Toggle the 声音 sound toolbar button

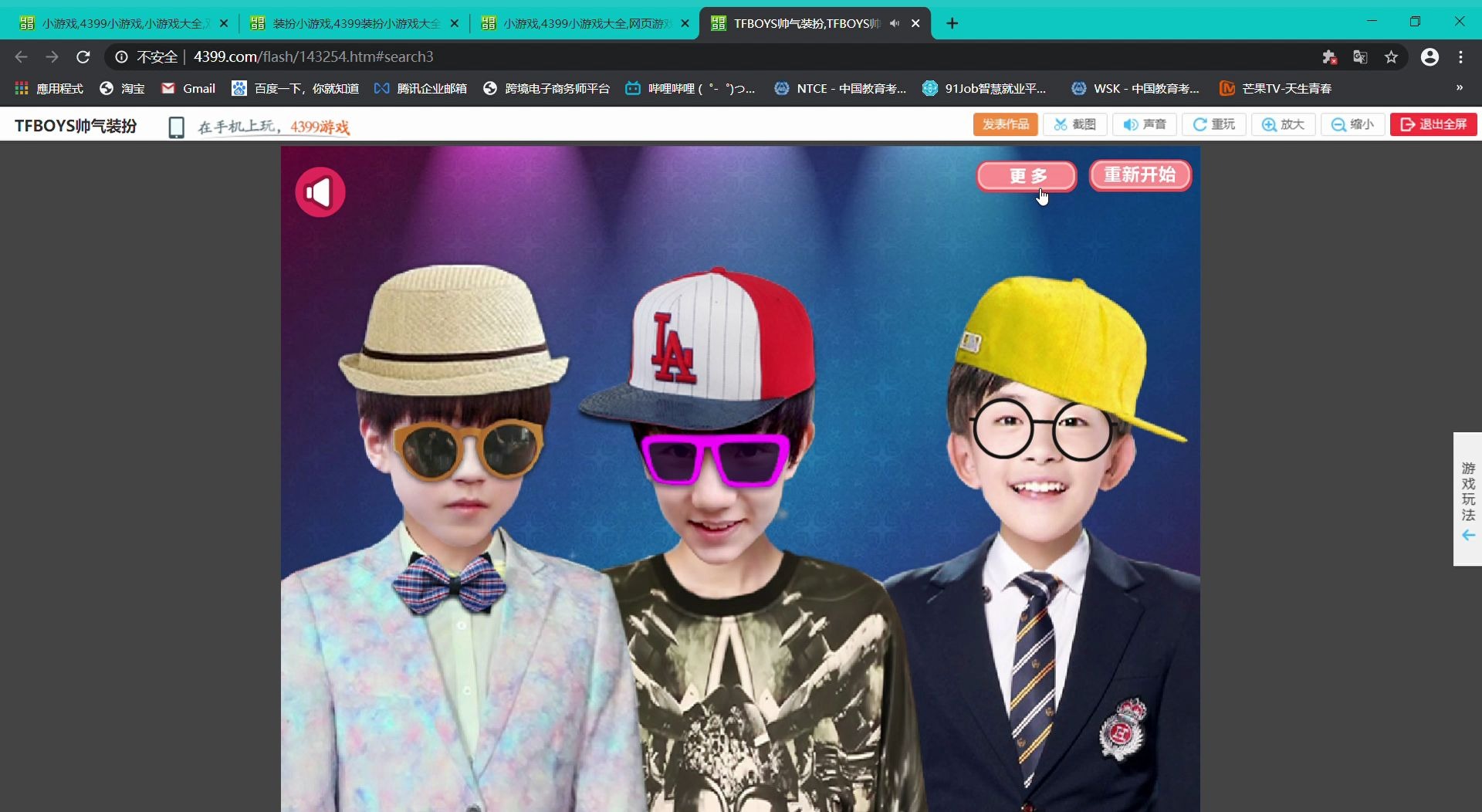(1145, 124)
